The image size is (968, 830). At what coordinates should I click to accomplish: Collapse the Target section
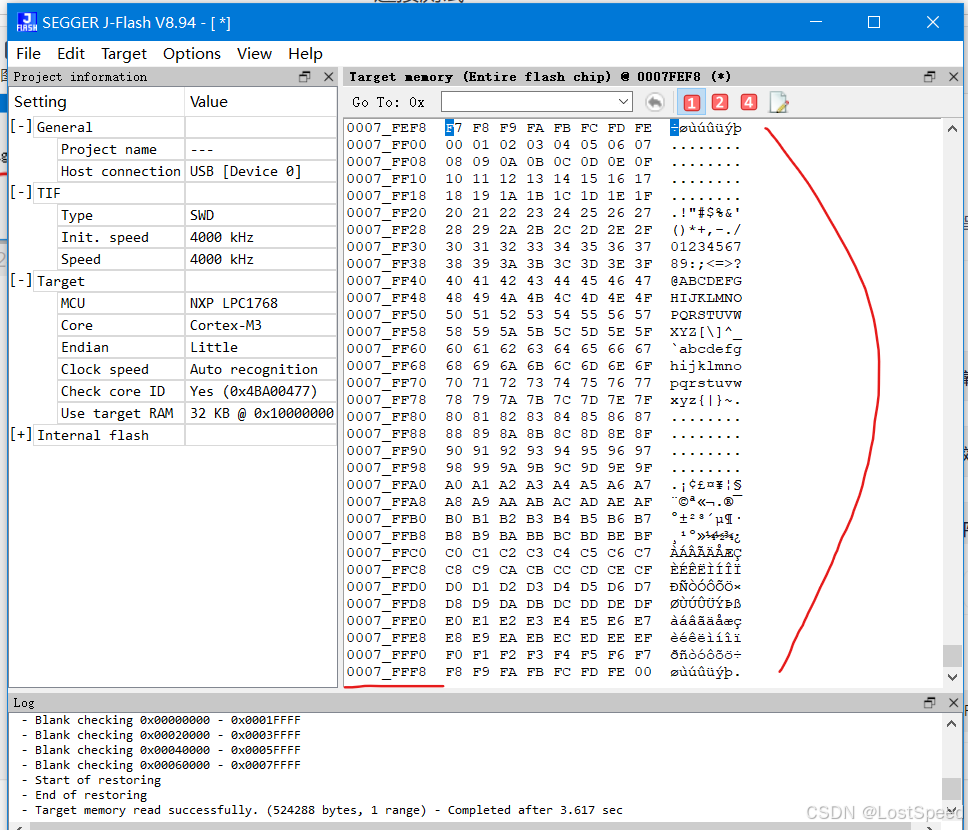21,281
